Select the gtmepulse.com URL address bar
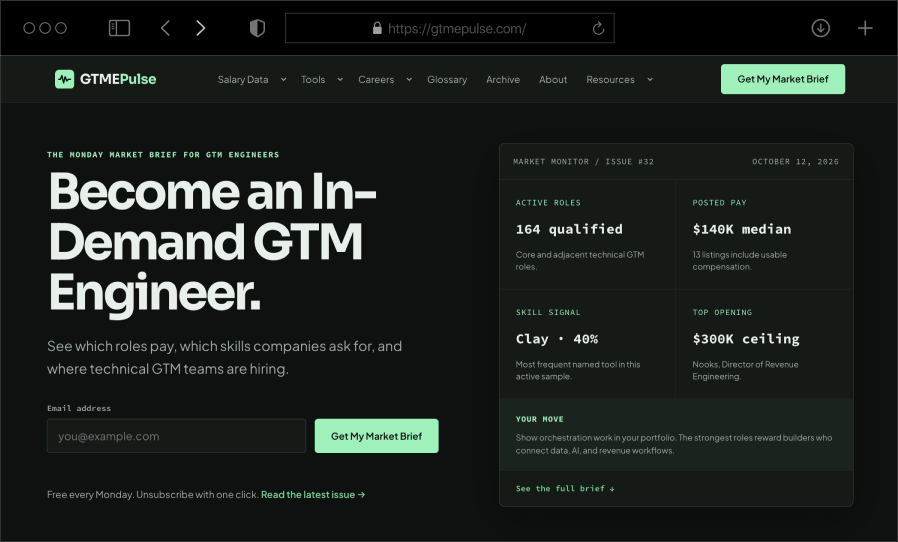Viewport: 898px width, 542px height. tap(450, 28)
